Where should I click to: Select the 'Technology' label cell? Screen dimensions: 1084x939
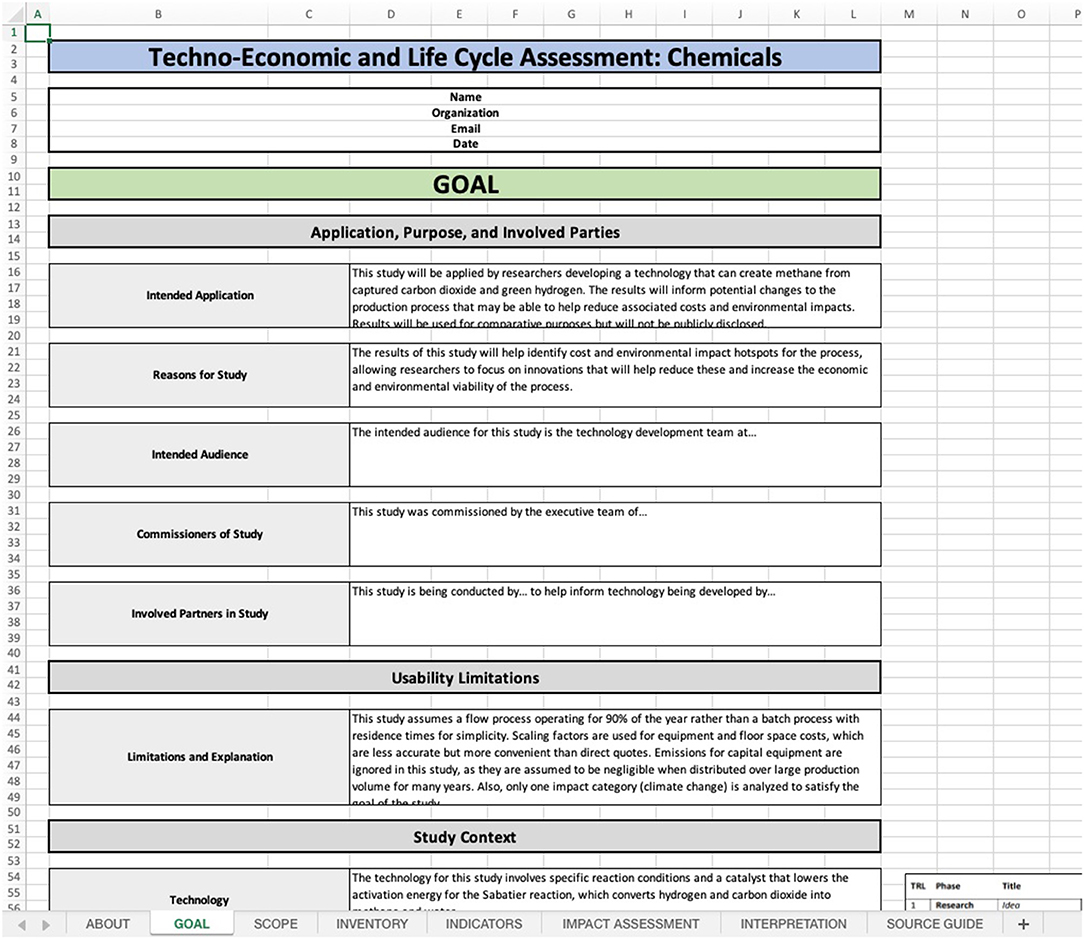200,891
